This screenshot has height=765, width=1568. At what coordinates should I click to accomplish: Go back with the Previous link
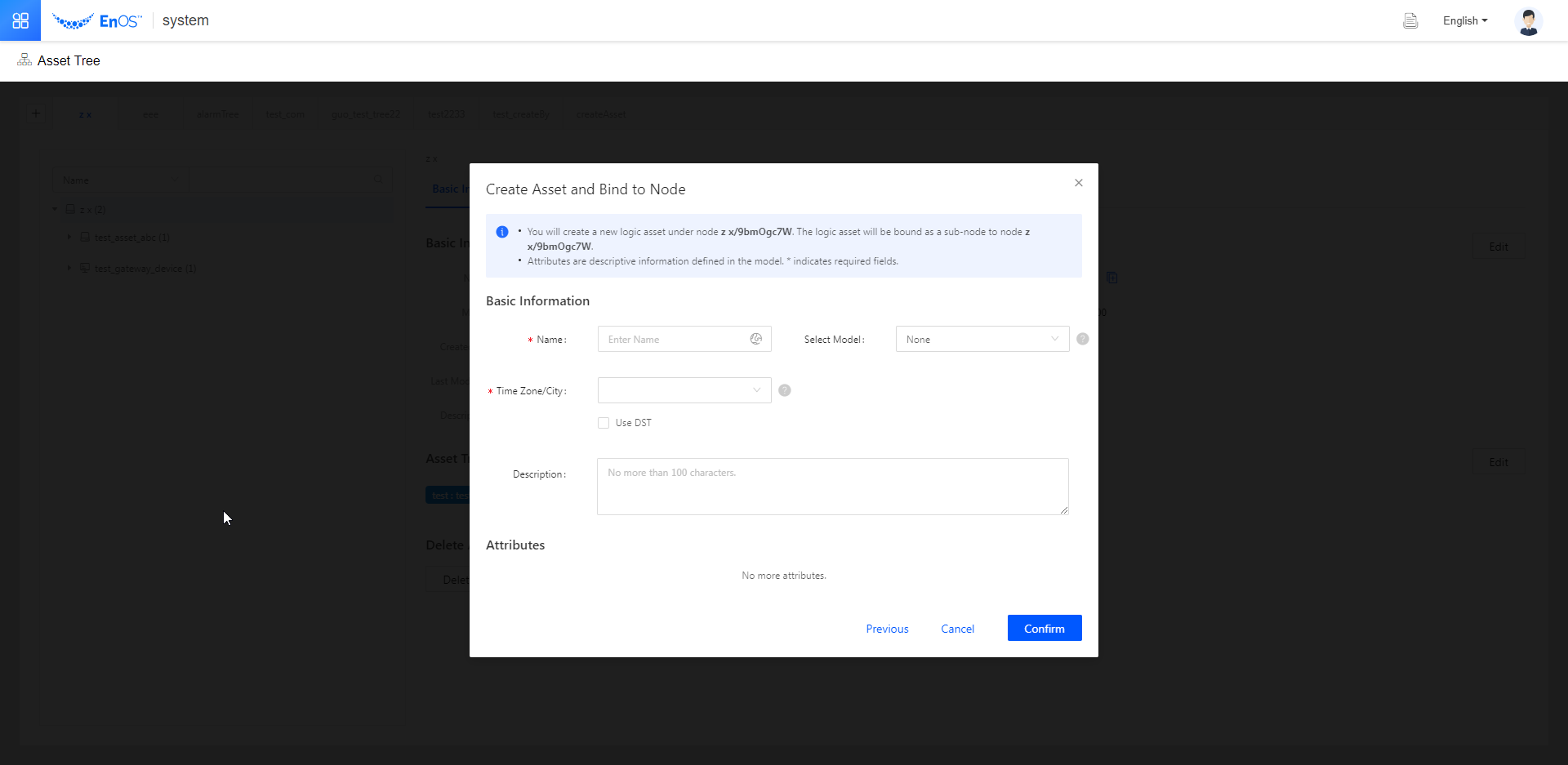point(887,629)
